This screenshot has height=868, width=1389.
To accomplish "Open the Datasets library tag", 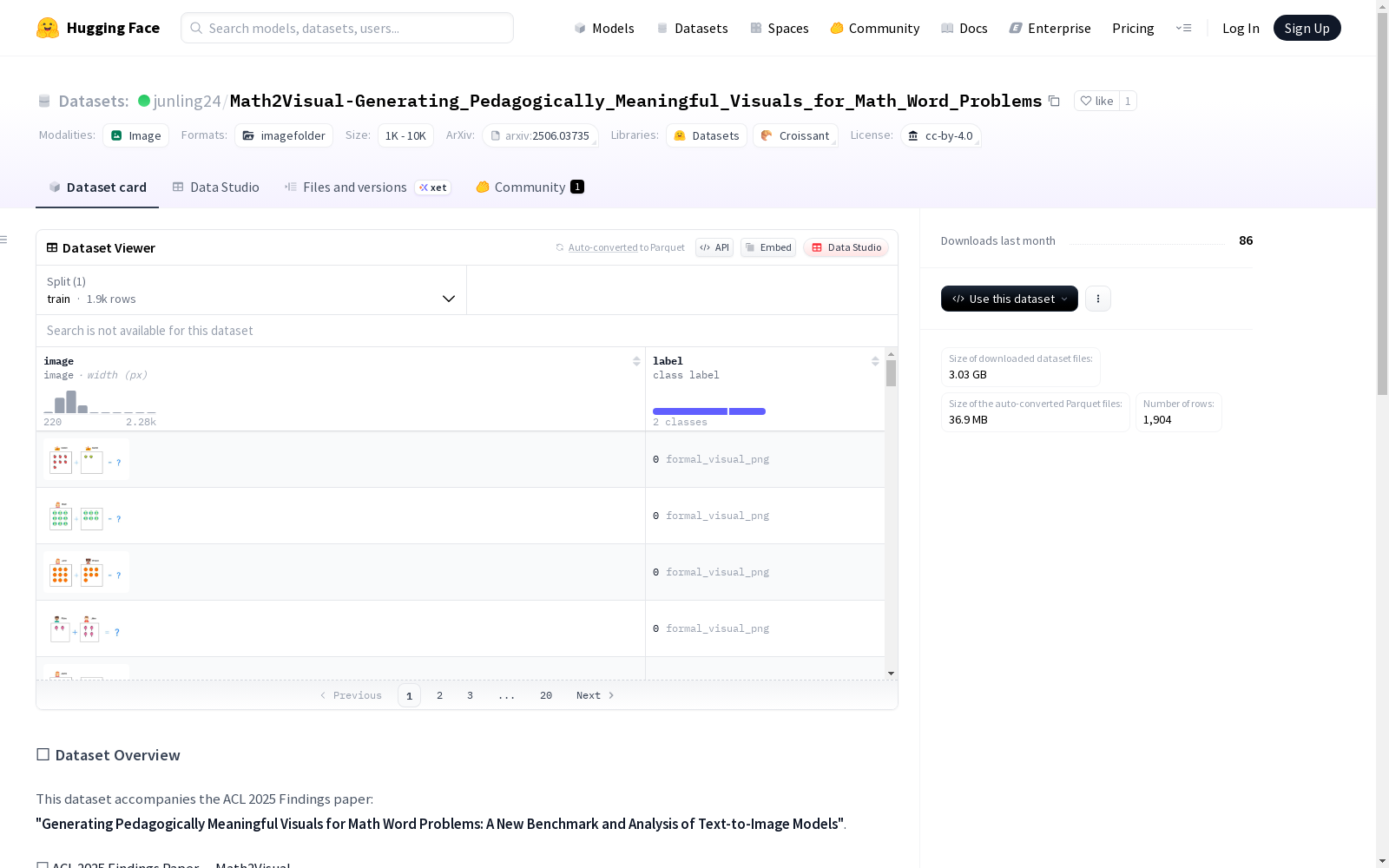I will (x=707, y=135).
